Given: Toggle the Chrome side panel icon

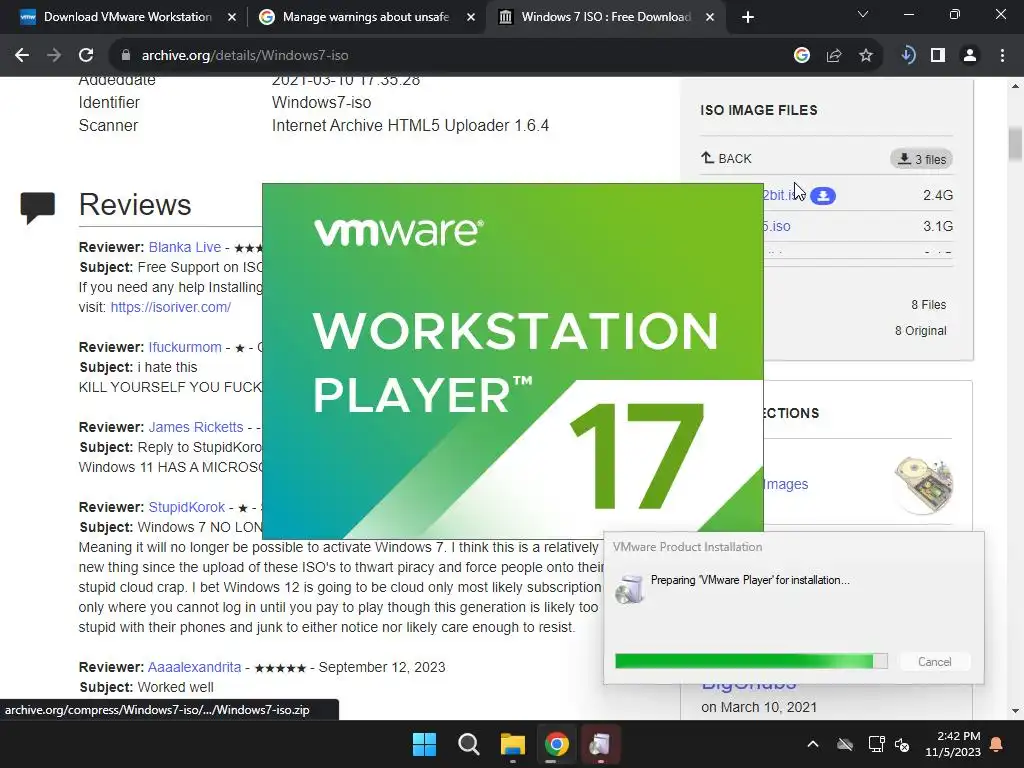Looking at the screenshot, I should (938, 56).
